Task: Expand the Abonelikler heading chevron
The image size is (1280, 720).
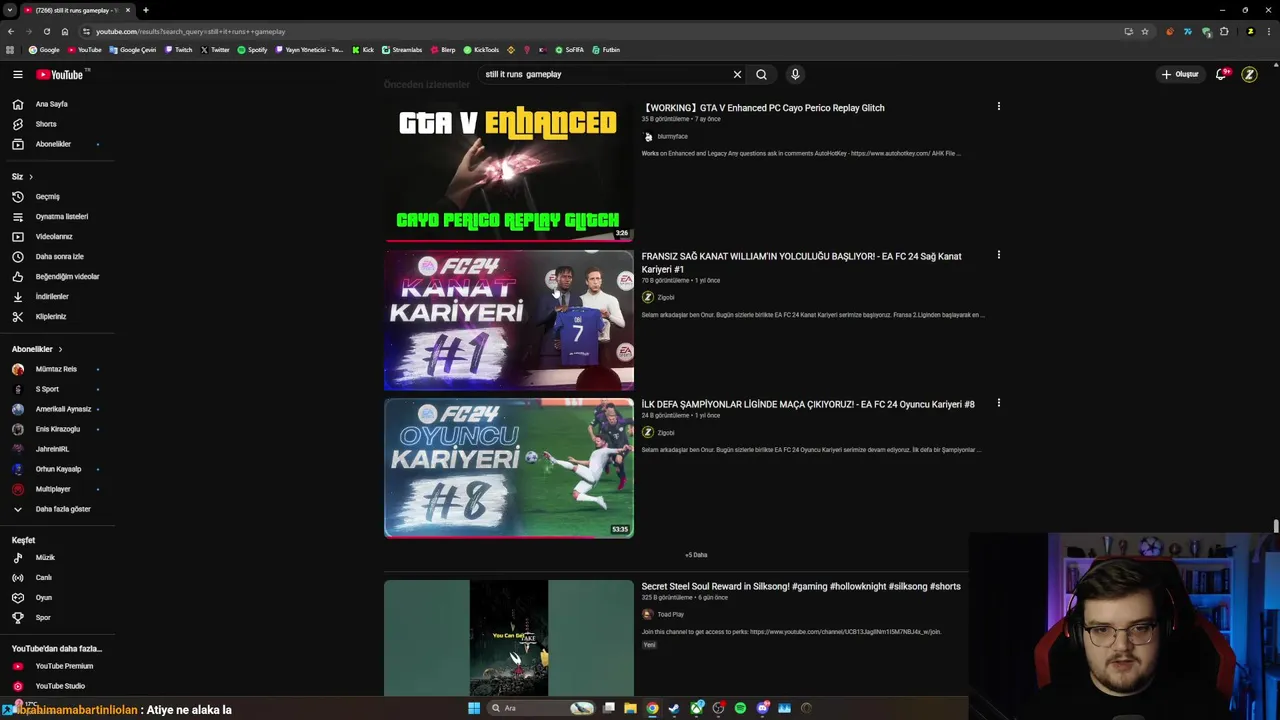Action: 60,349
